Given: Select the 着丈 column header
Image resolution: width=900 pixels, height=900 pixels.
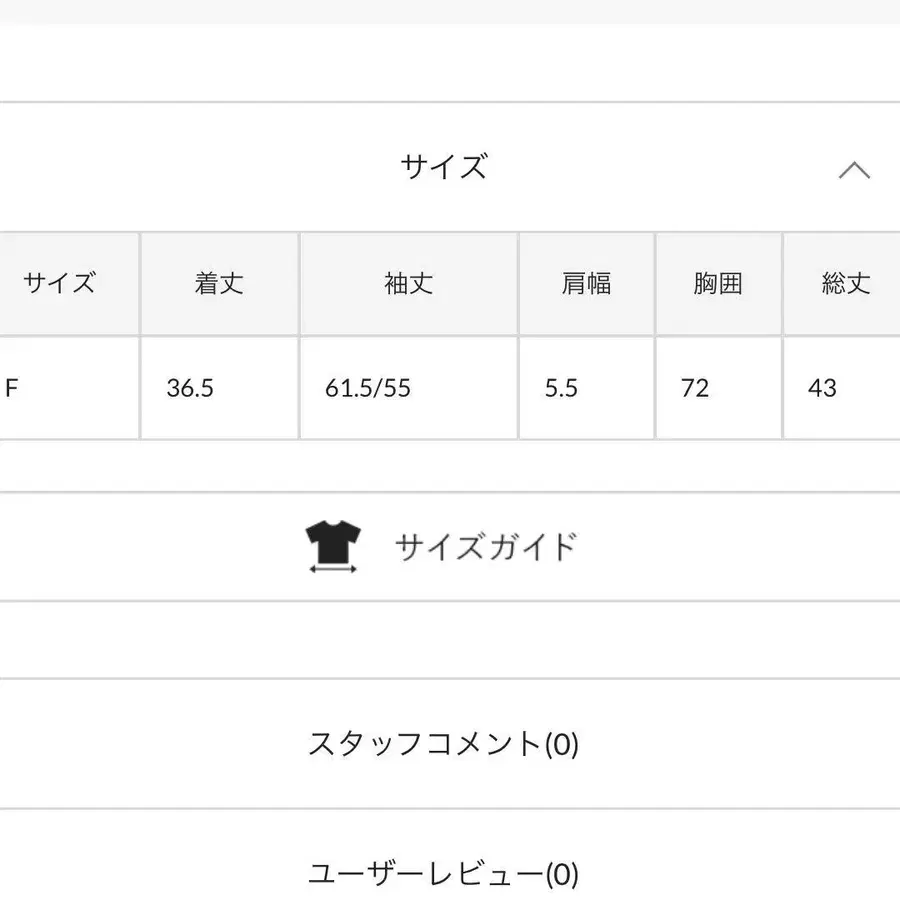Looking at the screenshot, I should tap(219, 284).
